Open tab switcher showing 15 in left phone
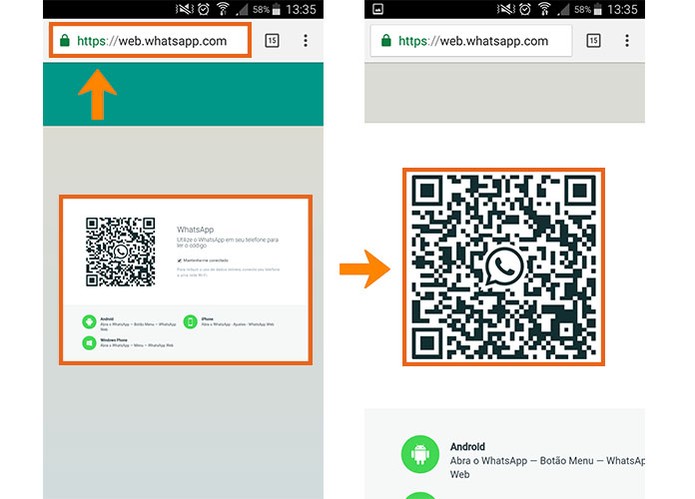 click(x=272, y=41)
